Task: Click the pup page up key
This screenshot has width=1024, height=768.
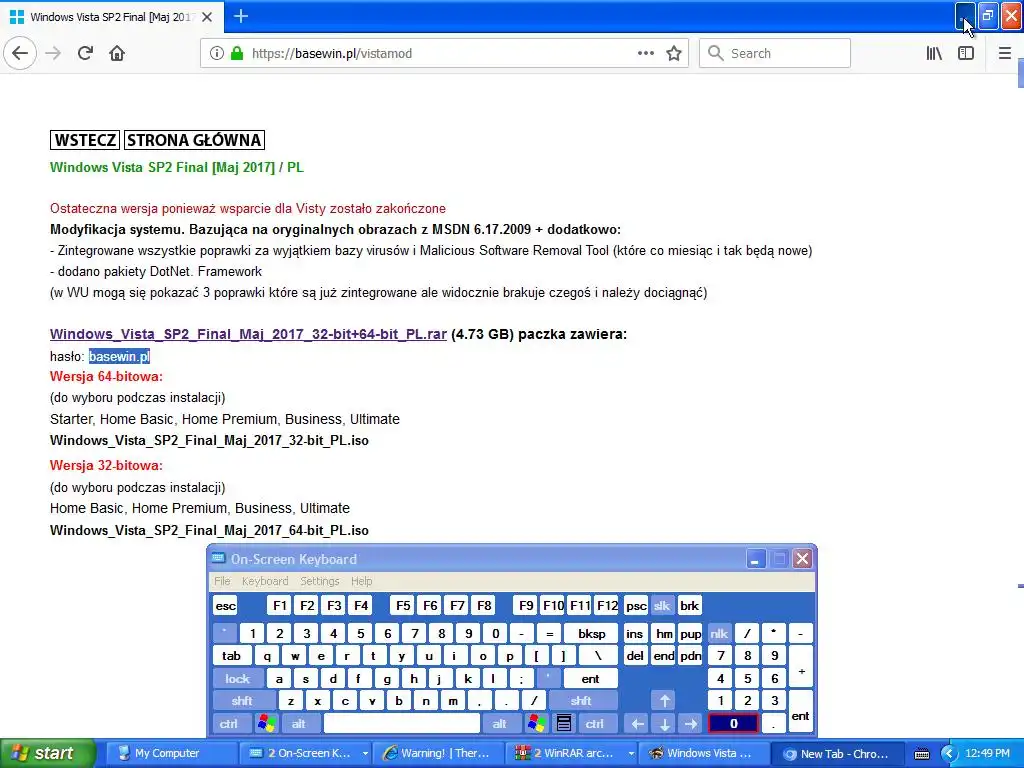Action: (690, 633)
